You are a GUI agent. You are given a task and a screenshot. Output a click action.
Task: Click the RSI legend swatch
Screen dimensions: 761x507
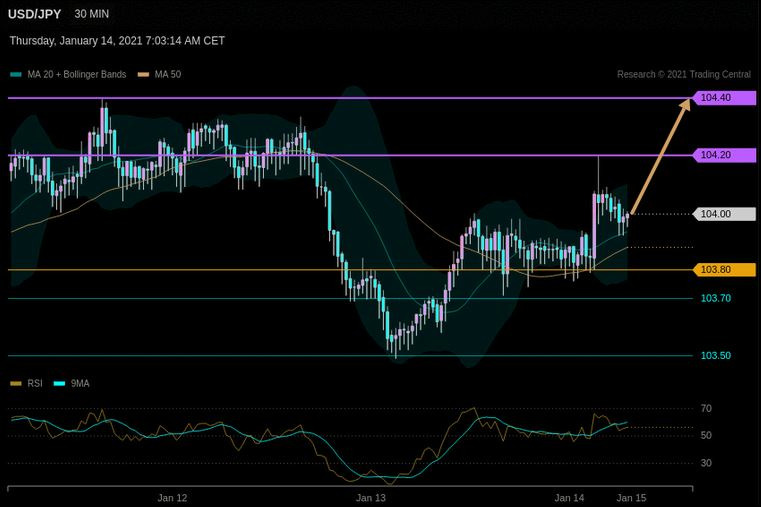(x=16, y=384)
